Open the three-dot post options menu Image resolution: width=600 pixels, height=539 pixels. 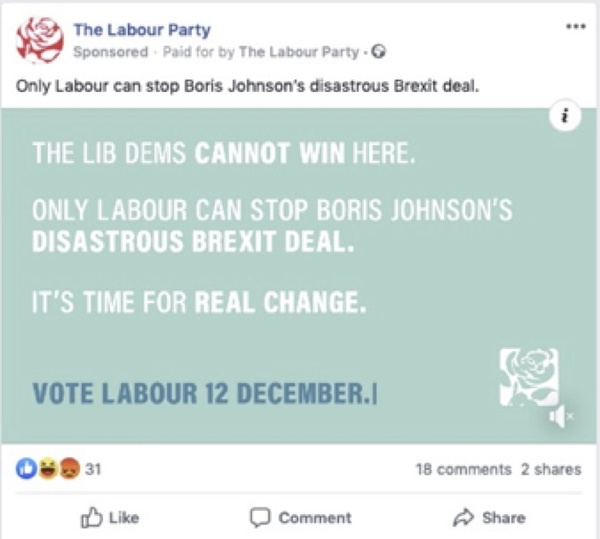[x=575, y=27]
